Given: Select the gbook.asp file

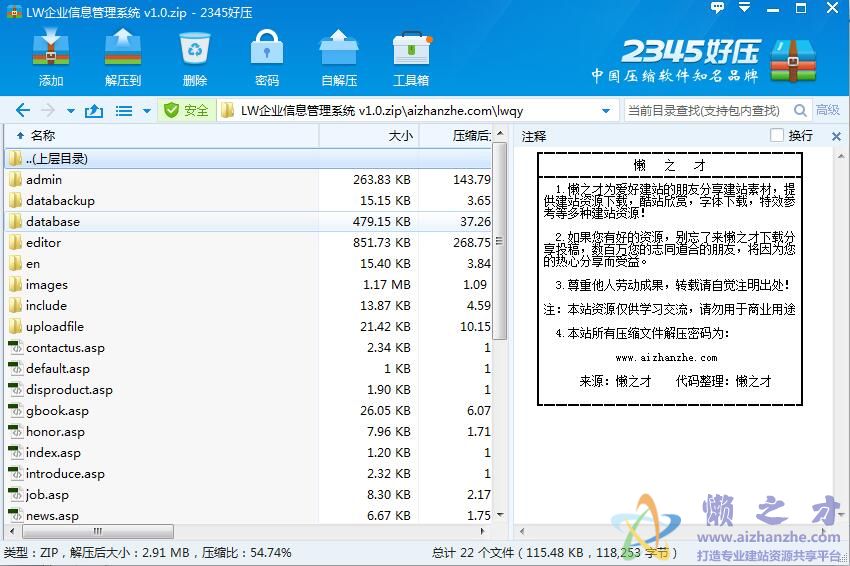Looking at the screenshot, I should [248, 410].
